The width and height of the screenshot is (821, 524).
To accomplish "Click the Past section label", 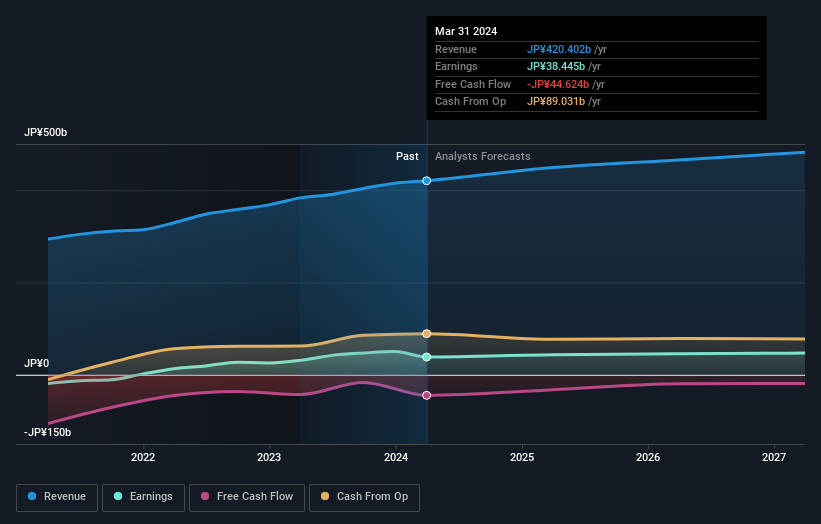I will (407, 156).
